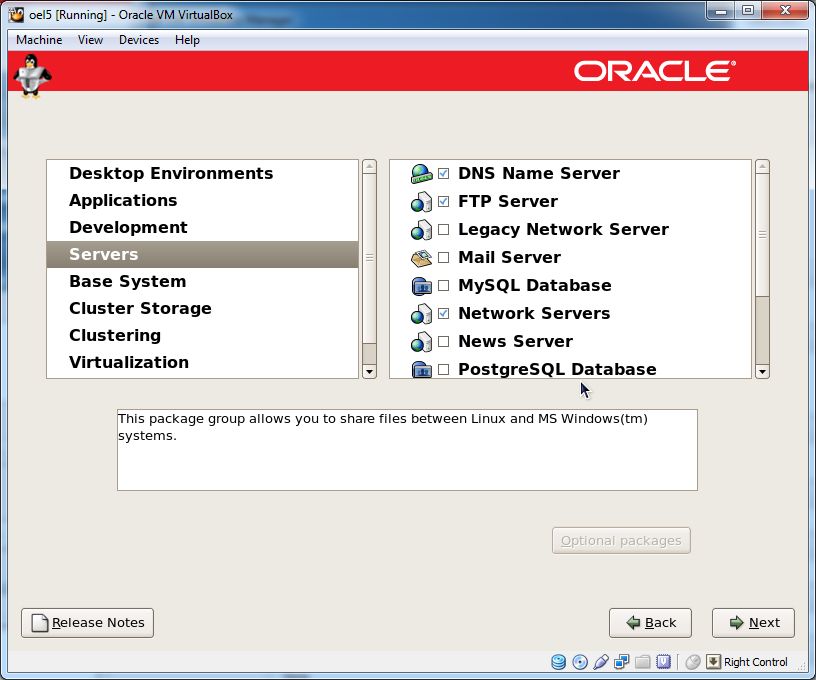The height and width of the screenshot is (680, 816).
Task: Click the Network Servers icon
Action: 422,314
